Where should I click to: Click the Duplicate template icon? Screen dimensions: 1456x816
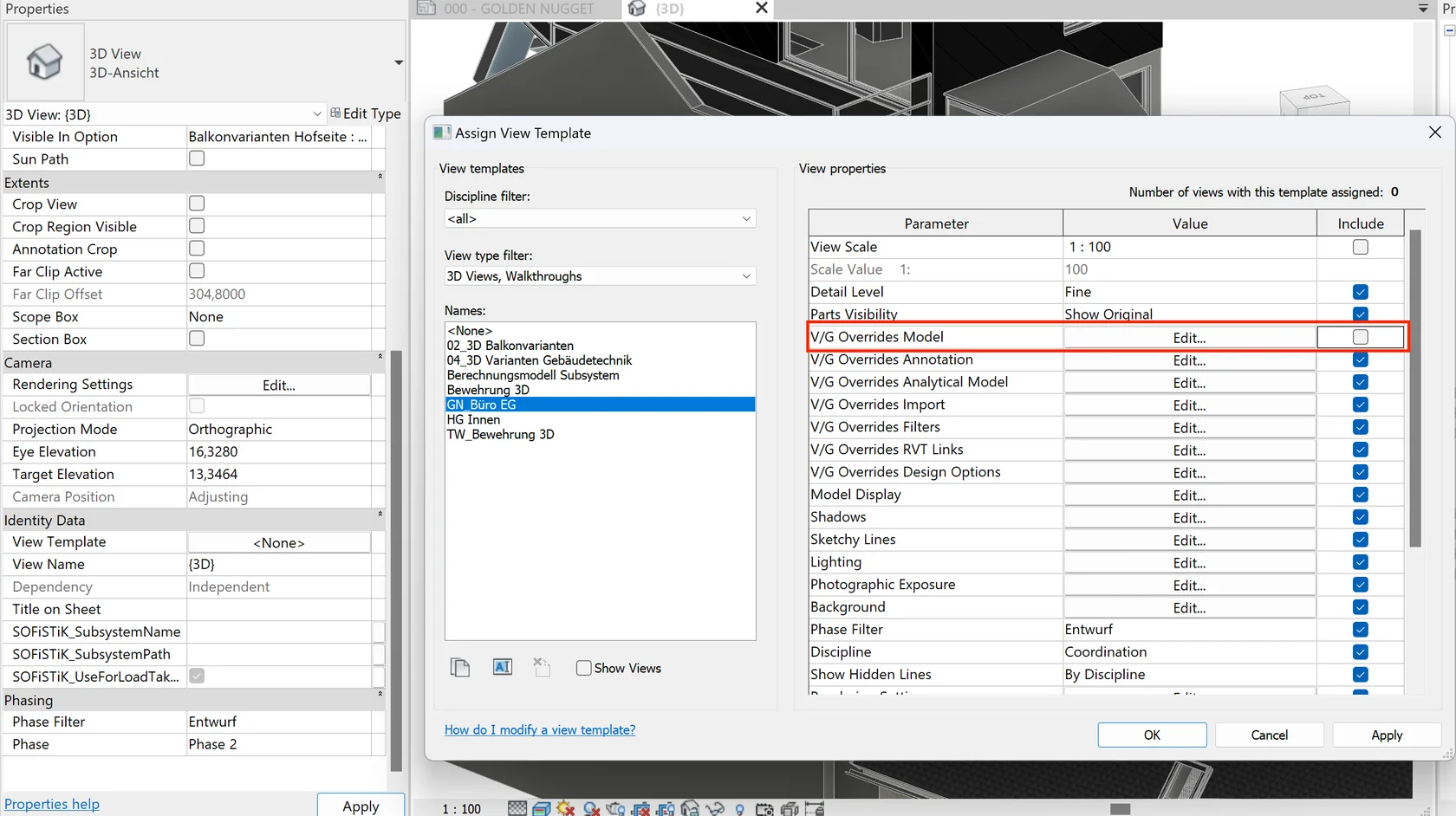(x=460, y=667)
